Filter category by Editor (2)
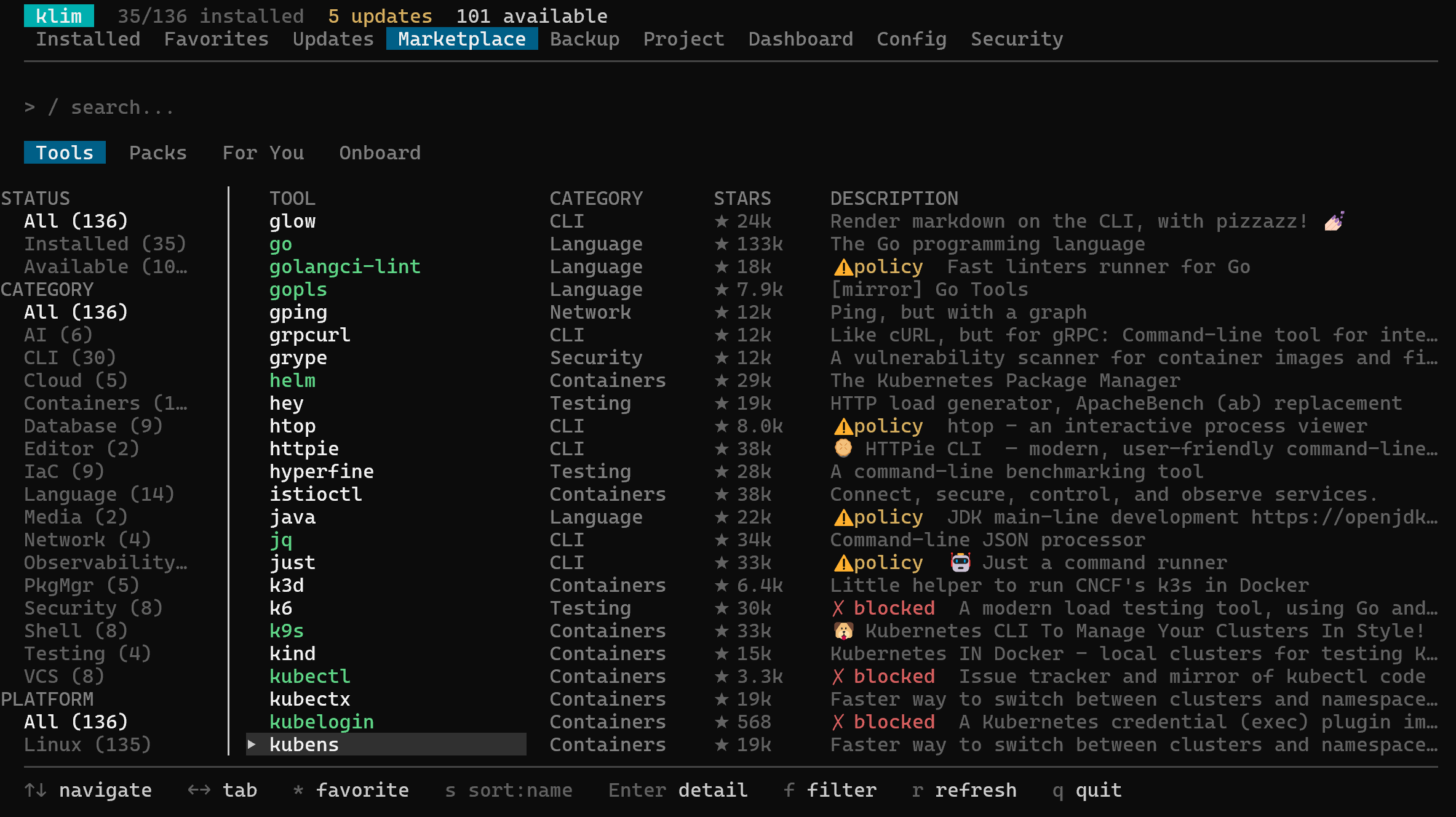This screenshot has height=817, width=1456. point(82,448)
